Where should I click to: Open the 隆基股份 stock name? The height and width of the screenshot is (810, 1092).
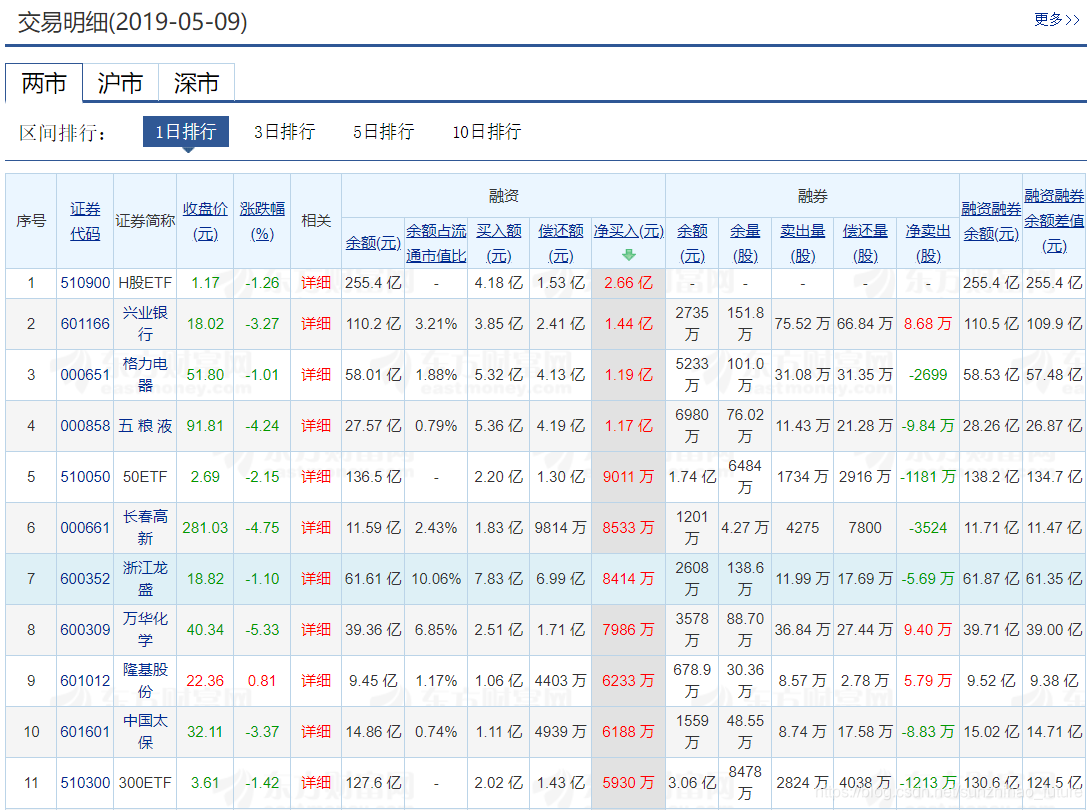(x=145, y=680)
